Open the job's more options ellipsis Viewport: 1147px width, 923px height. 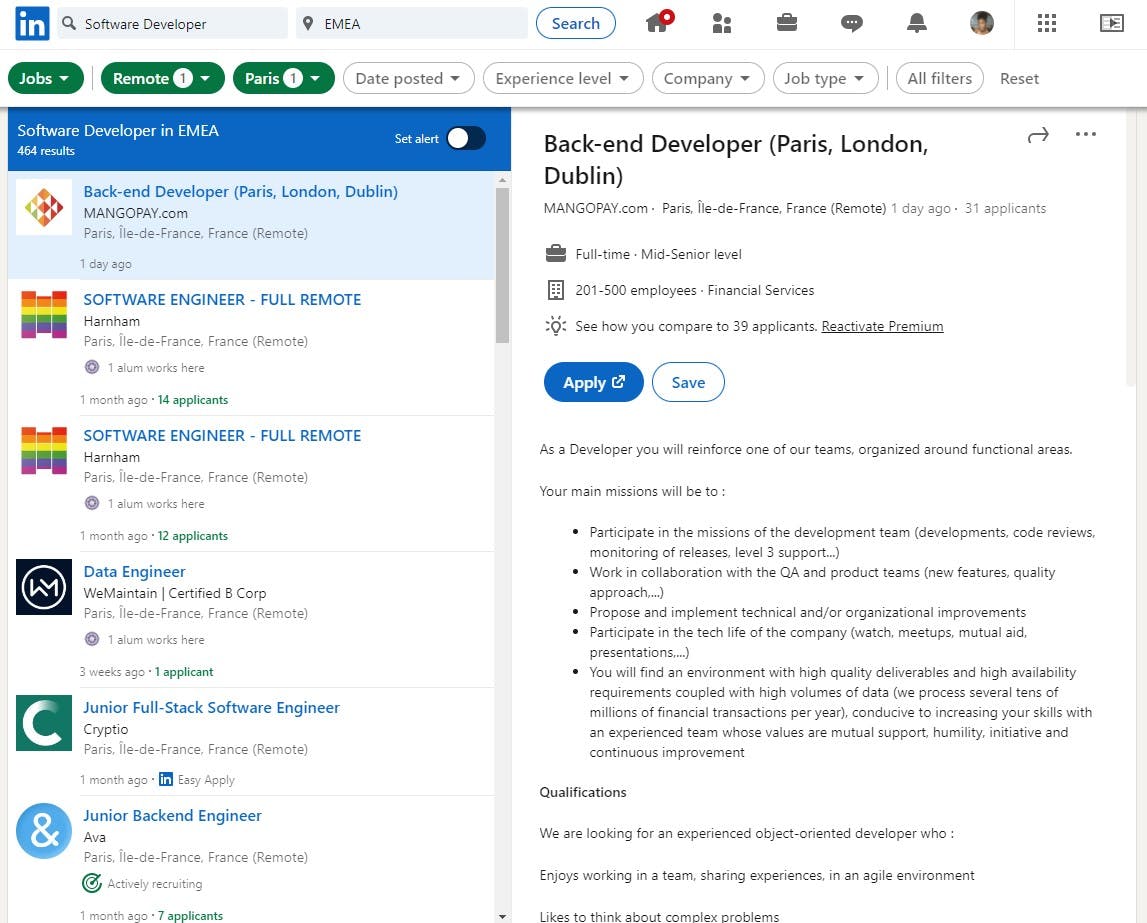1086,134
